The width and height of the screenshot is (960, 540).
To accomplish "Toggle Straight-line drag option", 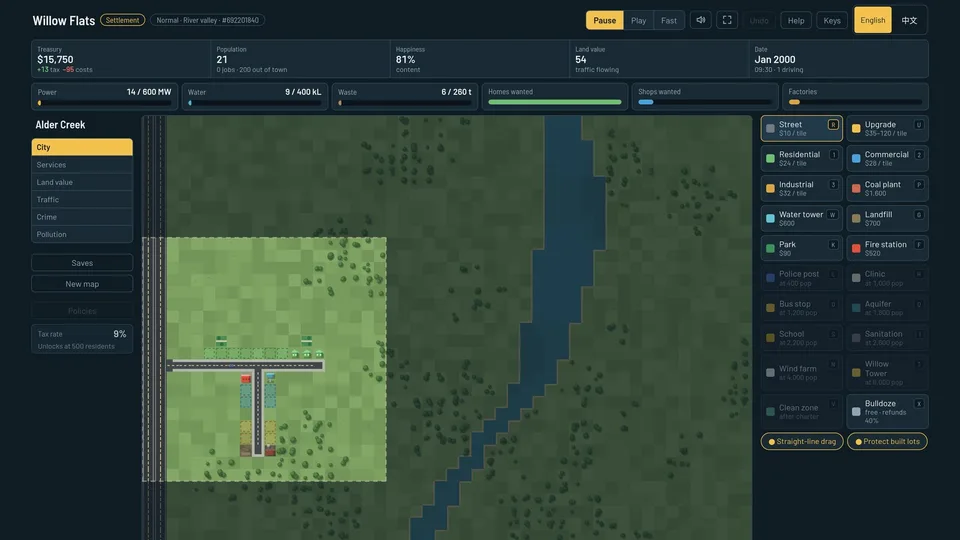I will 802,441.
